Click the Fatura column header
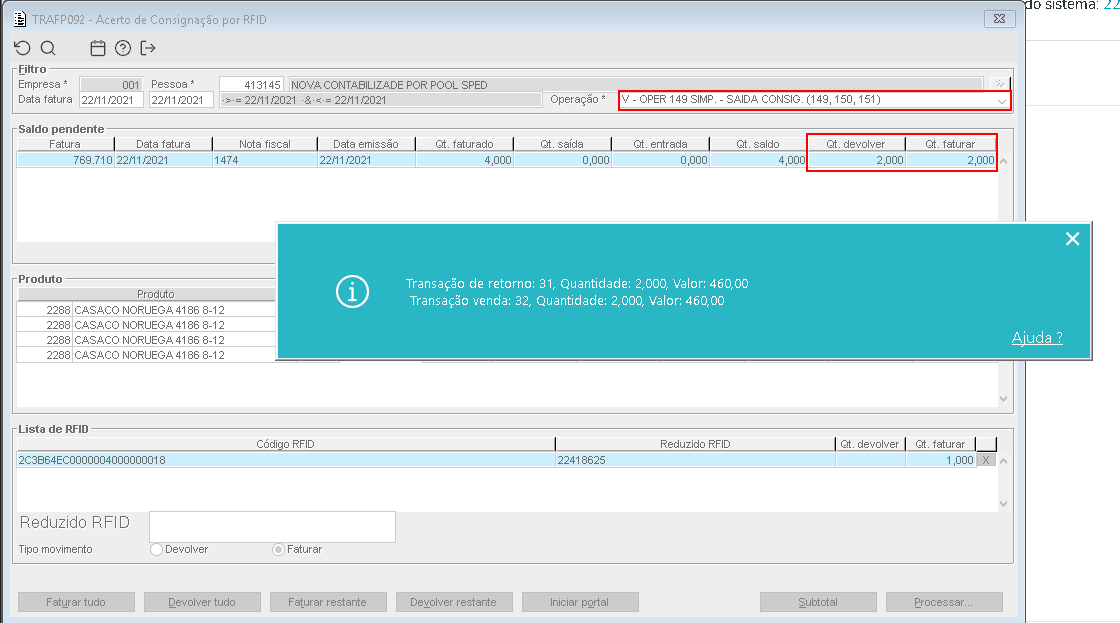1120x623 pixels. 65,144
